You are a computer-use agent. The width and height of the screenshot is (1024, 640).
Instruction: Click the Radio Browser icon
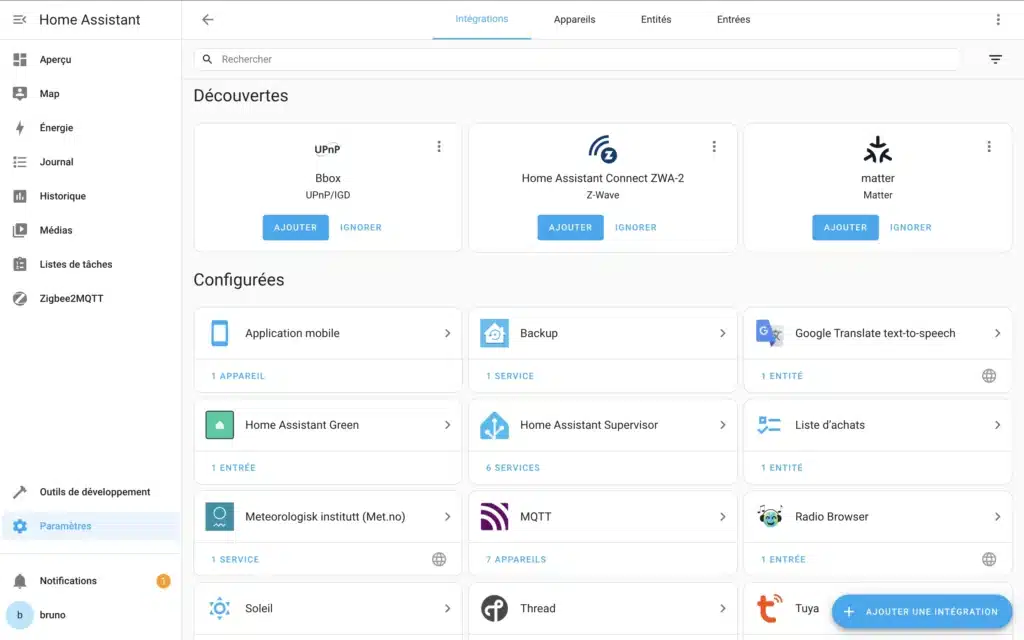[x=769, y=517]
